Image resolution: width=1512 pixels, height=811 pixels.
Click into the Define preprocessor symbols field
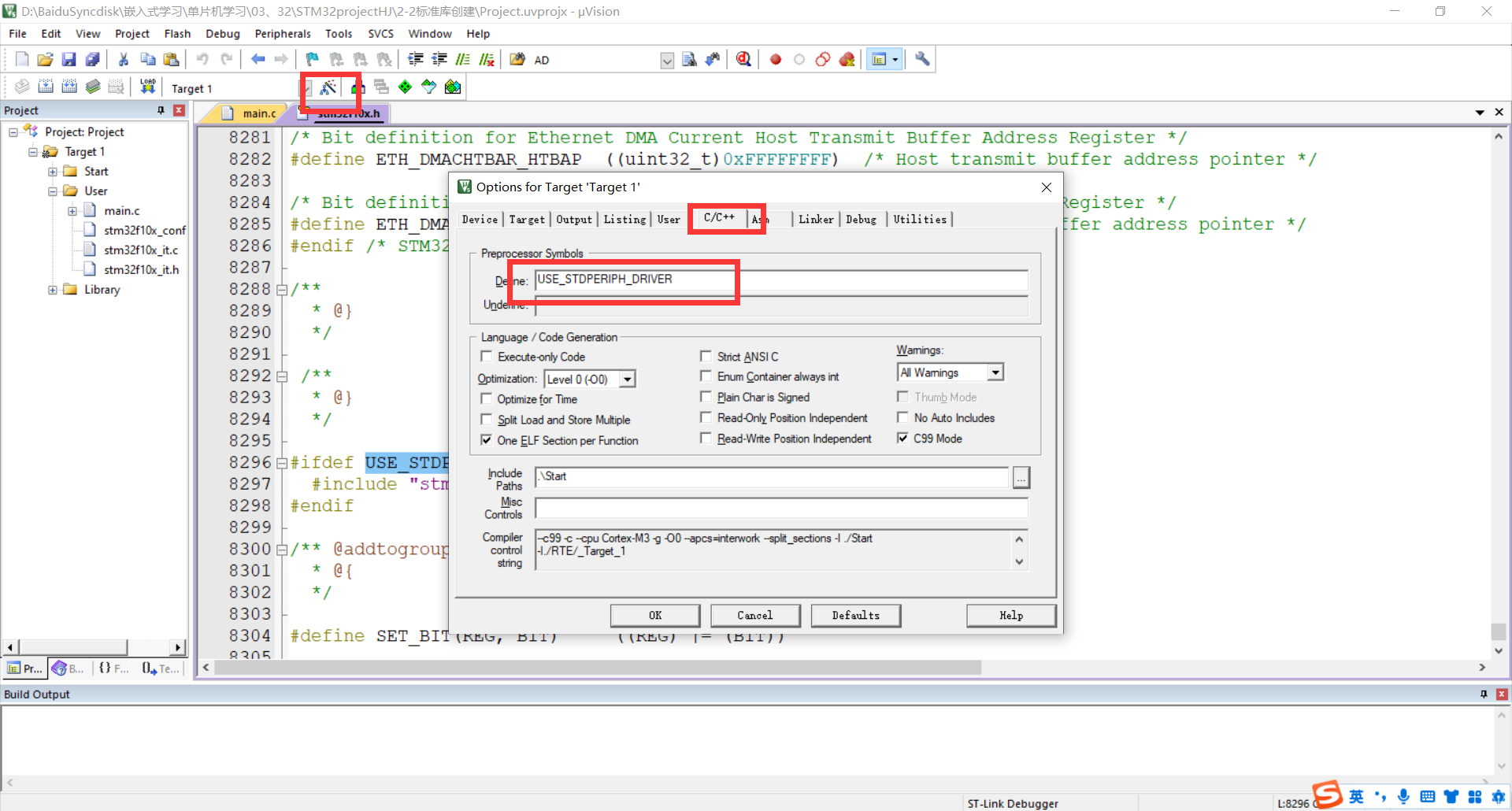click(x=781, y=280)
